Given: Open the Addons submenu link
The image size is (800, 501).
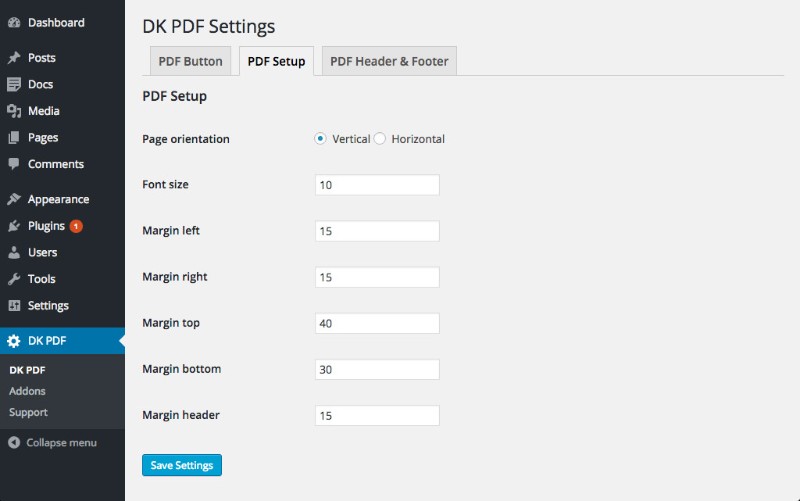Looking at the screenshot, I should click(x=27, y=391).
